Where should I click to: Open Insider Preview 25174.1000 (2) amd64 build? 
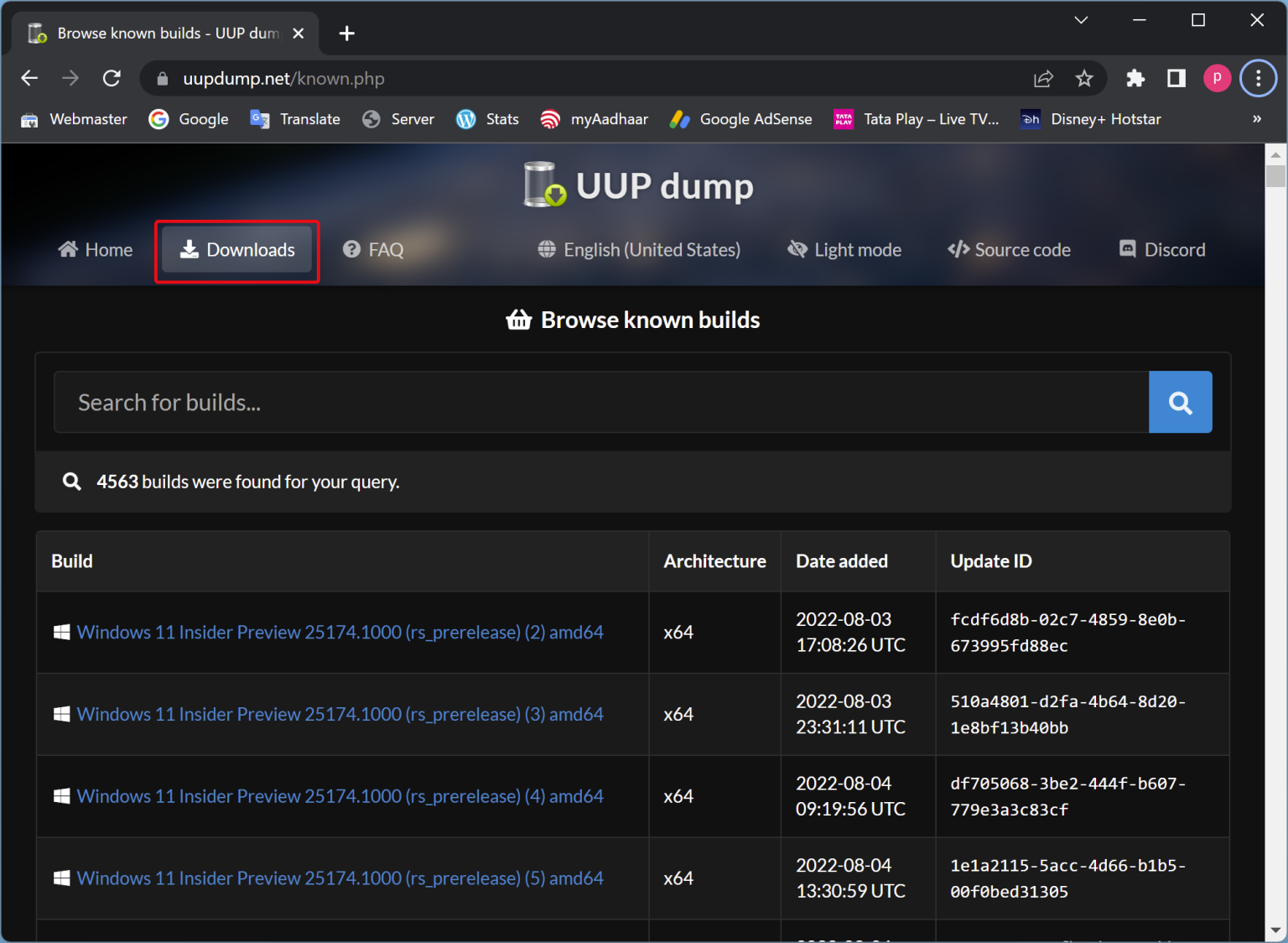click(x=340, y=633)
